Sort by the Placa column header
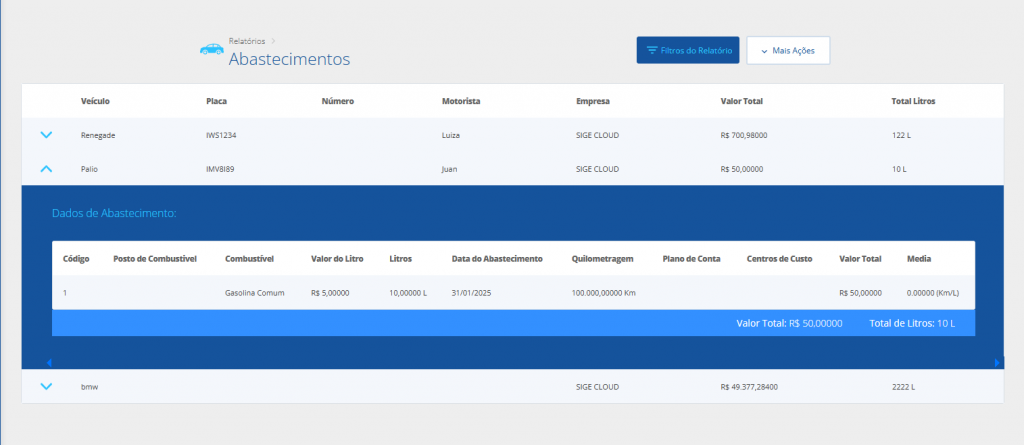Image resolution: width=1024 pixels, height=445 pixels. pyautogui.click(x=217, y=101)
